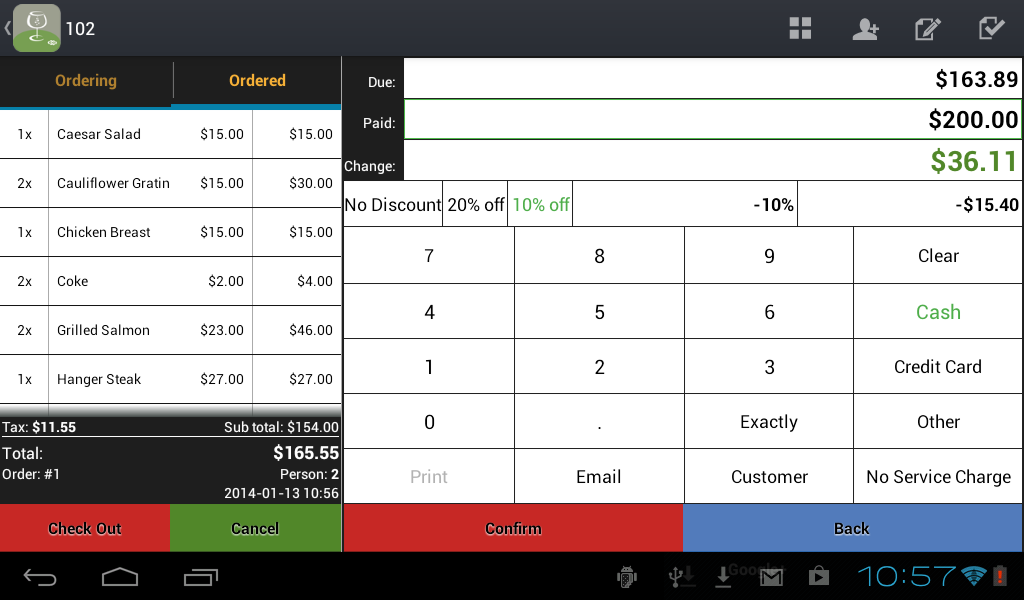Tap the decimal point key
1024x600 pixels.
coord(600,422)
